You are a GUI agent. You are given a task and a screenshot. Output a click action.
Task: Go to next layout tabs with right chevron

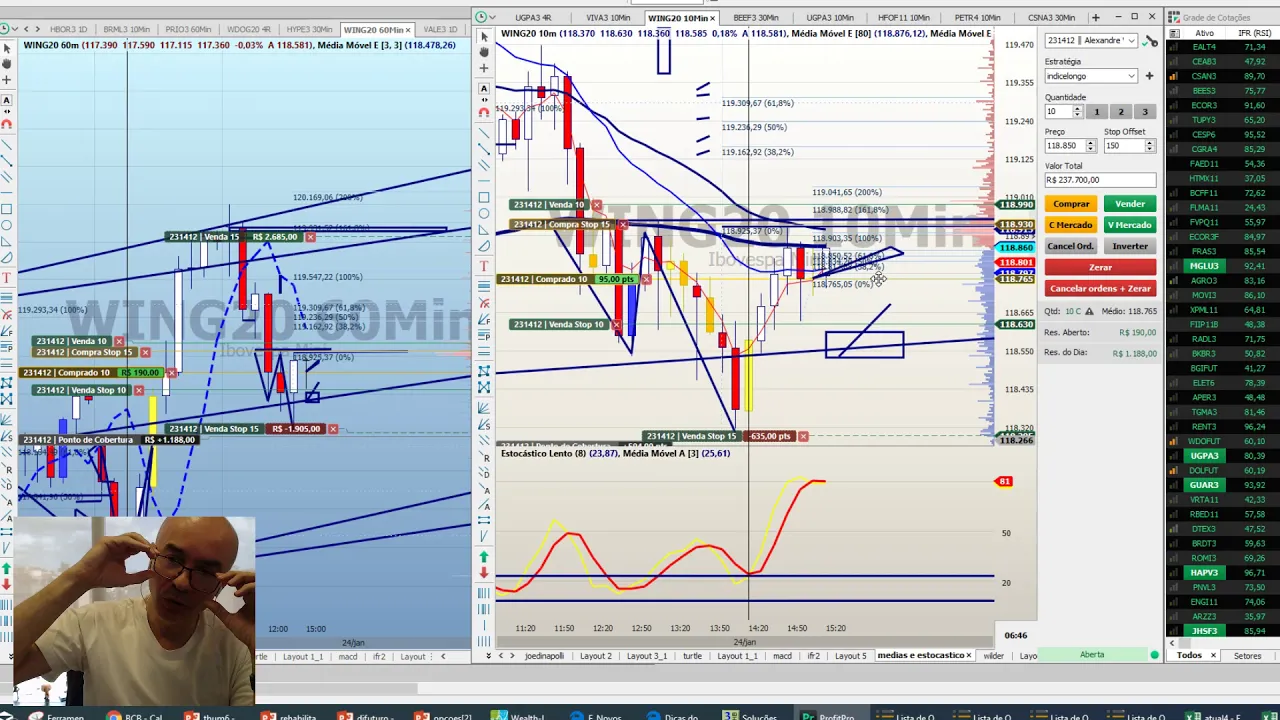(512, 656)
